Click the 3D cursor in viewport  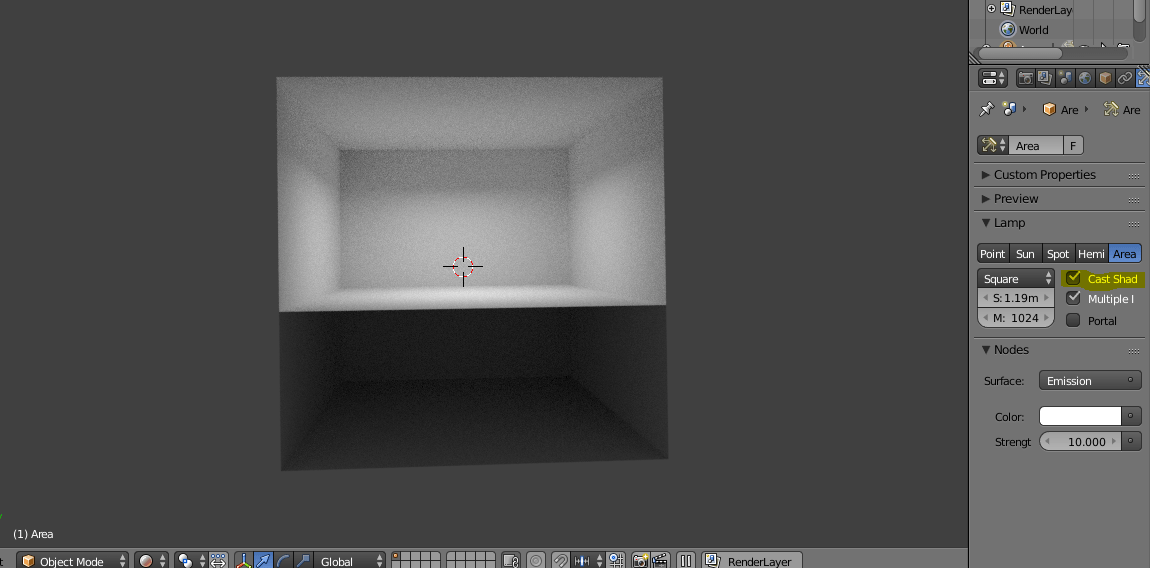463,266
